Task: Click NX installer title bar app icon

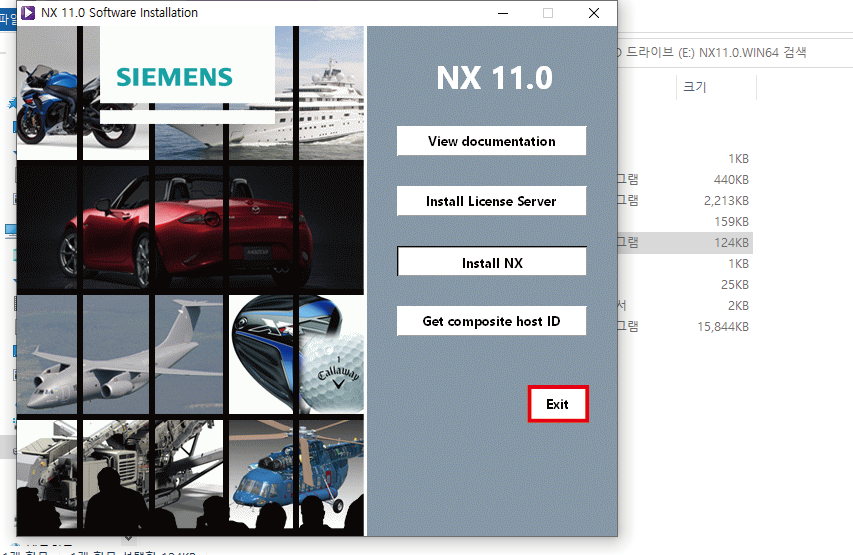Action: point(28,13)
